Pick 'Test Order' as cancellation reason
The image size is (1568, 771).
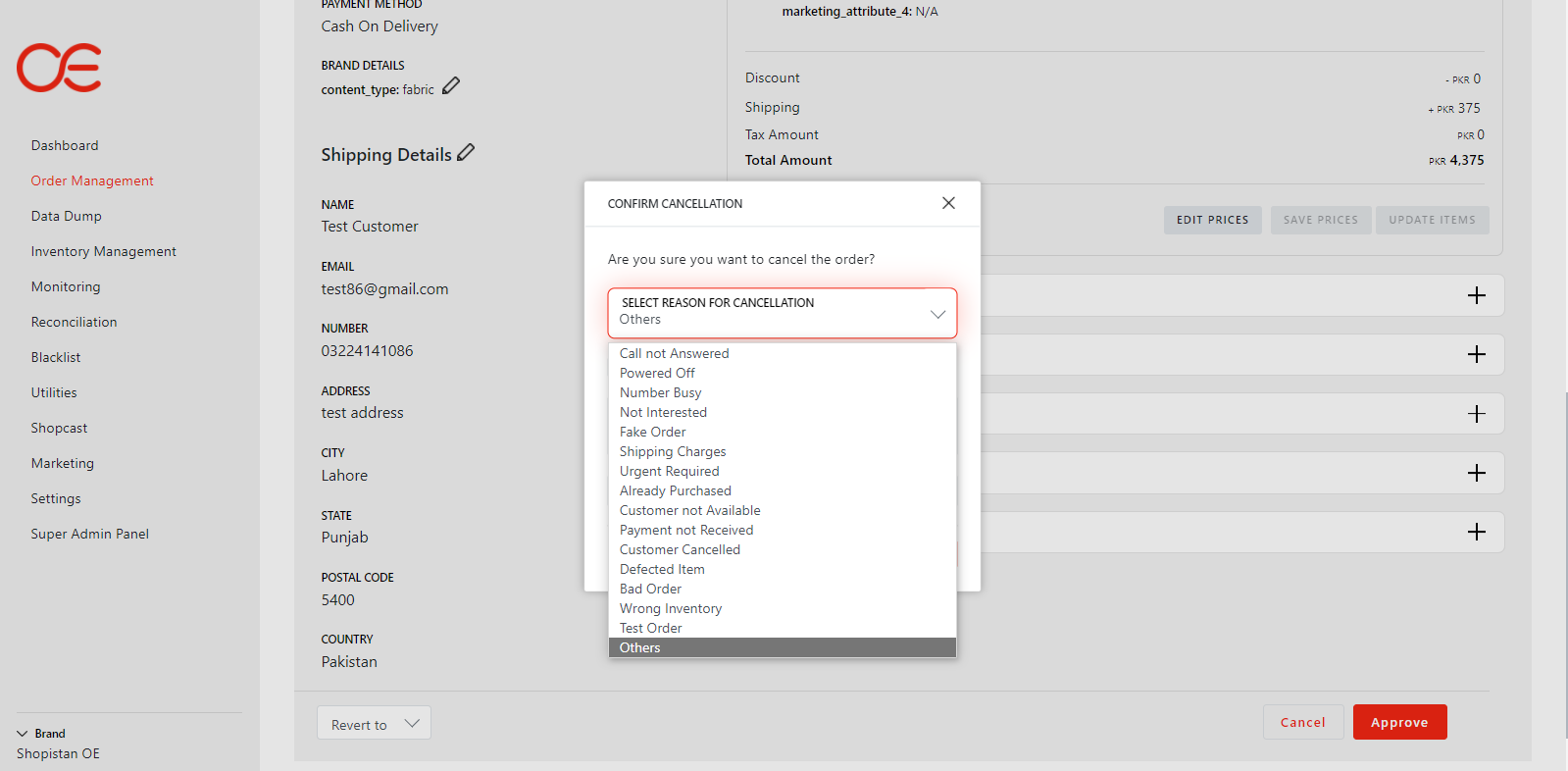click(650, 628)
